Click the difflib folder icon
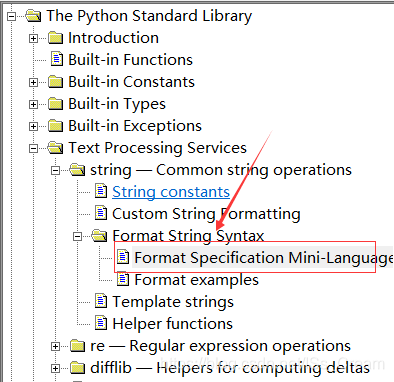Screen dimensions: 394x382 [77, 368]
